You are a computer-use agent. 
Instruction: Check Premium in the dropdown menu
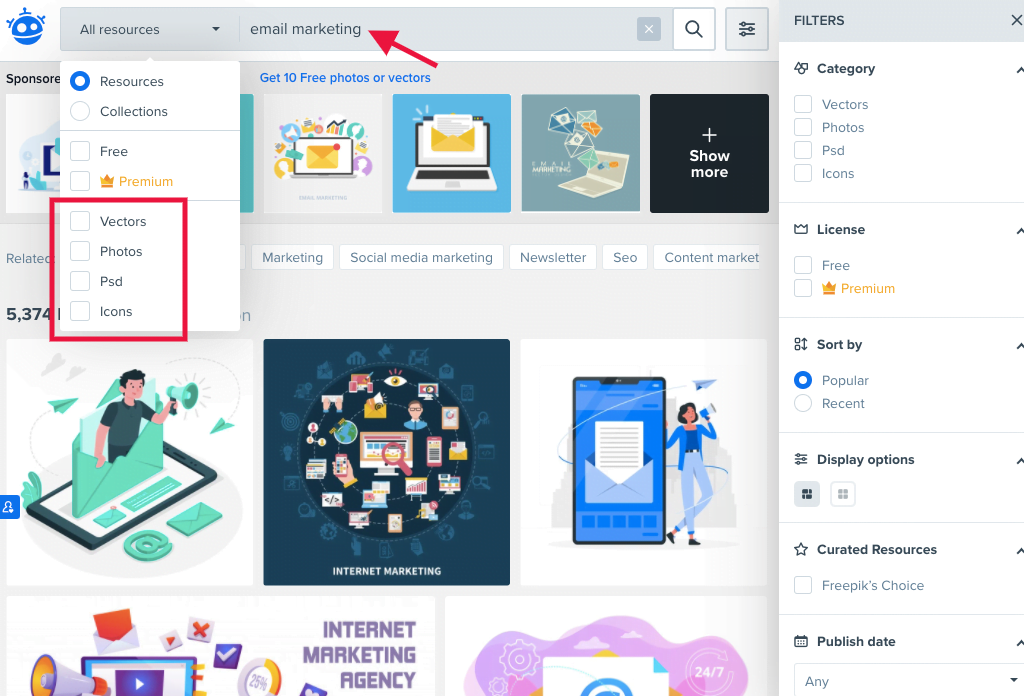pyautogui.click(x=80, y=181)
